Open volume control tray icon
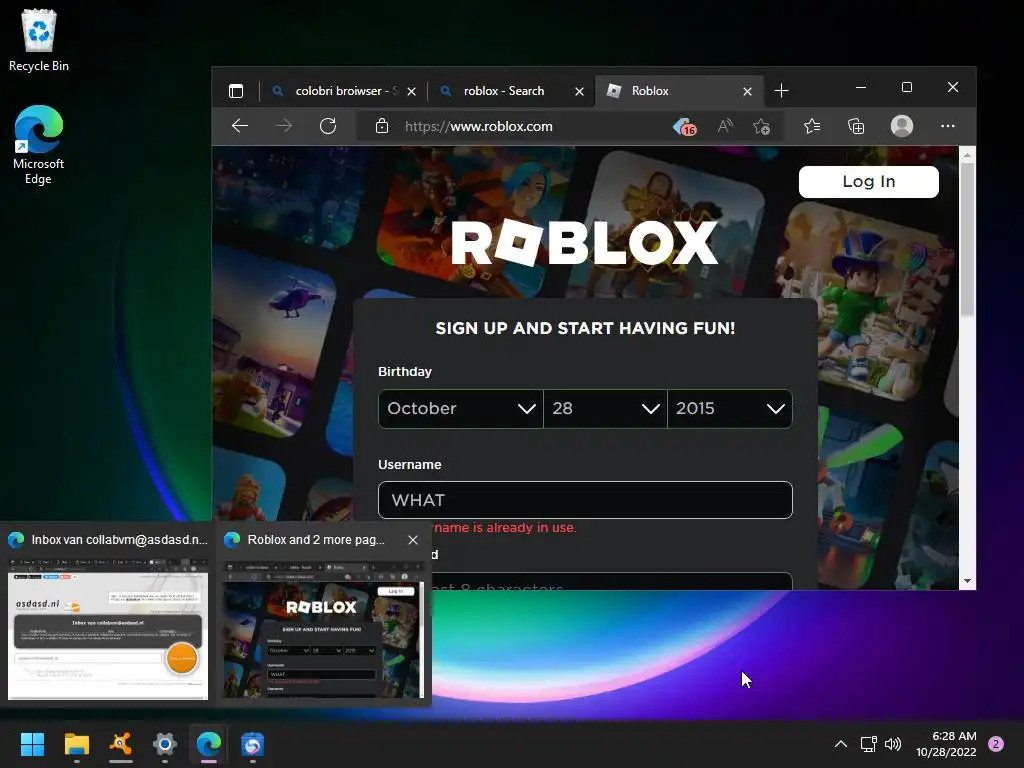 tap(892, 744)
